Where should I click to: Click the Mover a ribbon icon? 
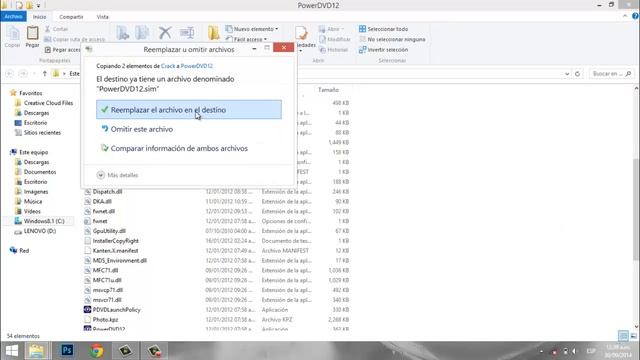pos(122,33)
